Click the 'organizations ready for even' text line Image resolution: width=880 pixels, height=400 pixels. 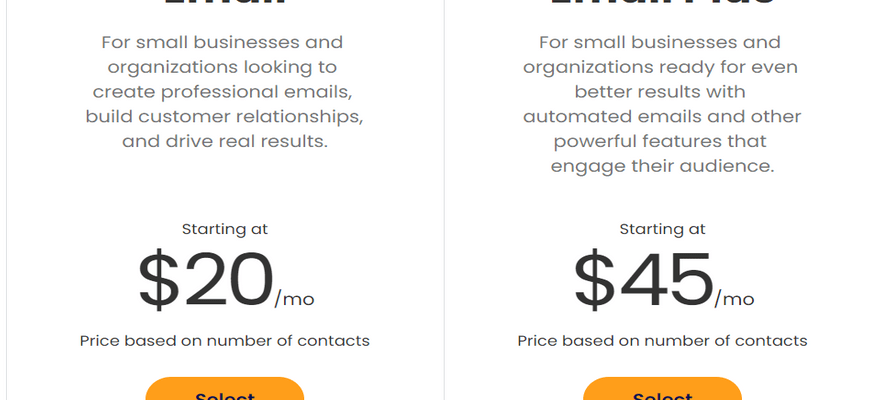pos(662,67)
